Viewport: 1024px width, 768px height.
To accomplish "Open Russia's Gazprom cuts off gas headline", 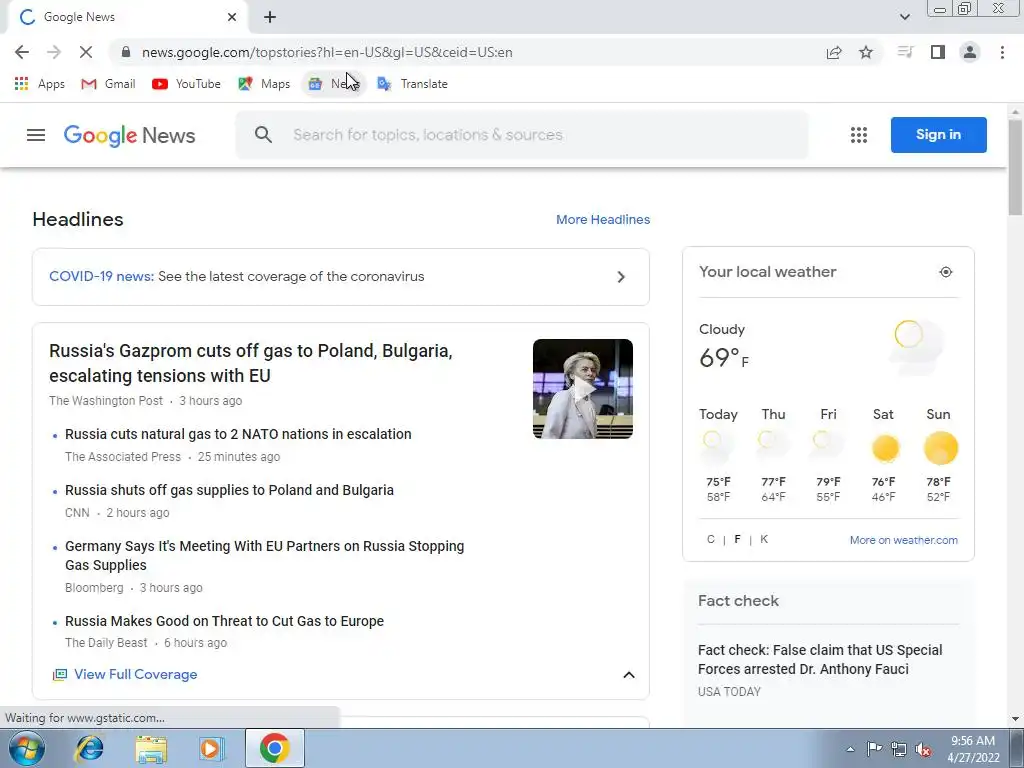I will pyautogui.click(x=251, y=363).
